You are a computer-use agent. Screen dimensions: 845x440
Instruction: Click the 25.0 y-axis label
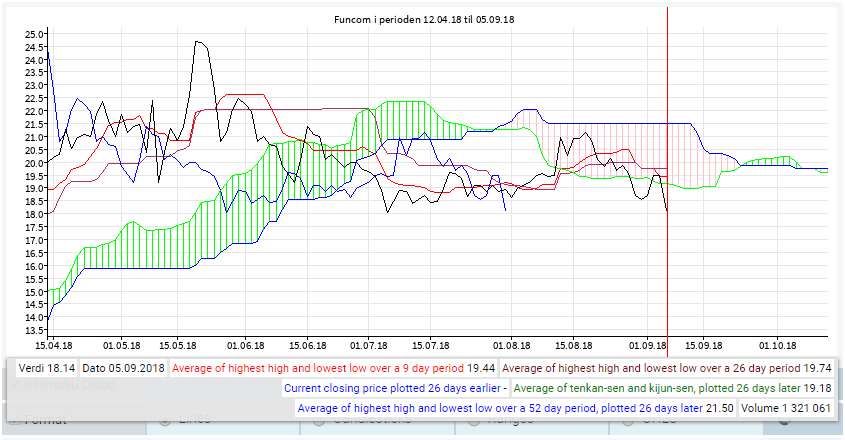(x=33, y=34)
